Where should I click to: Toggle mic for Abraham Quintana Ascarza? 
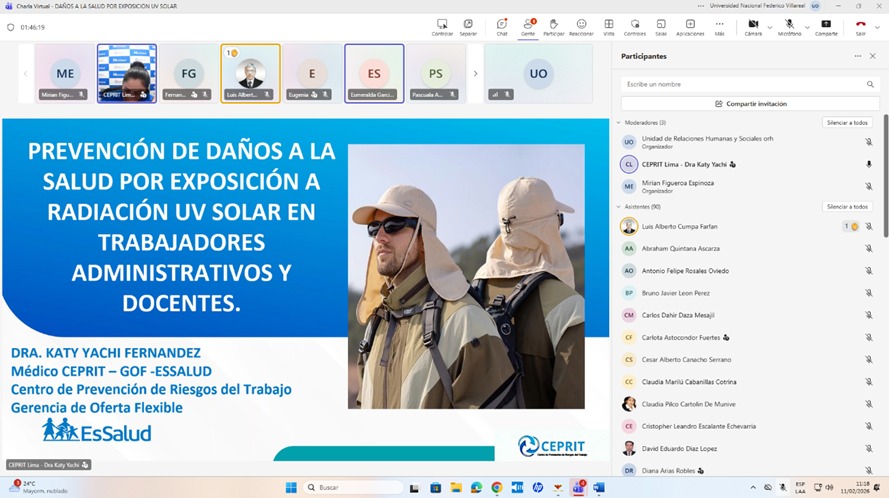869,248
